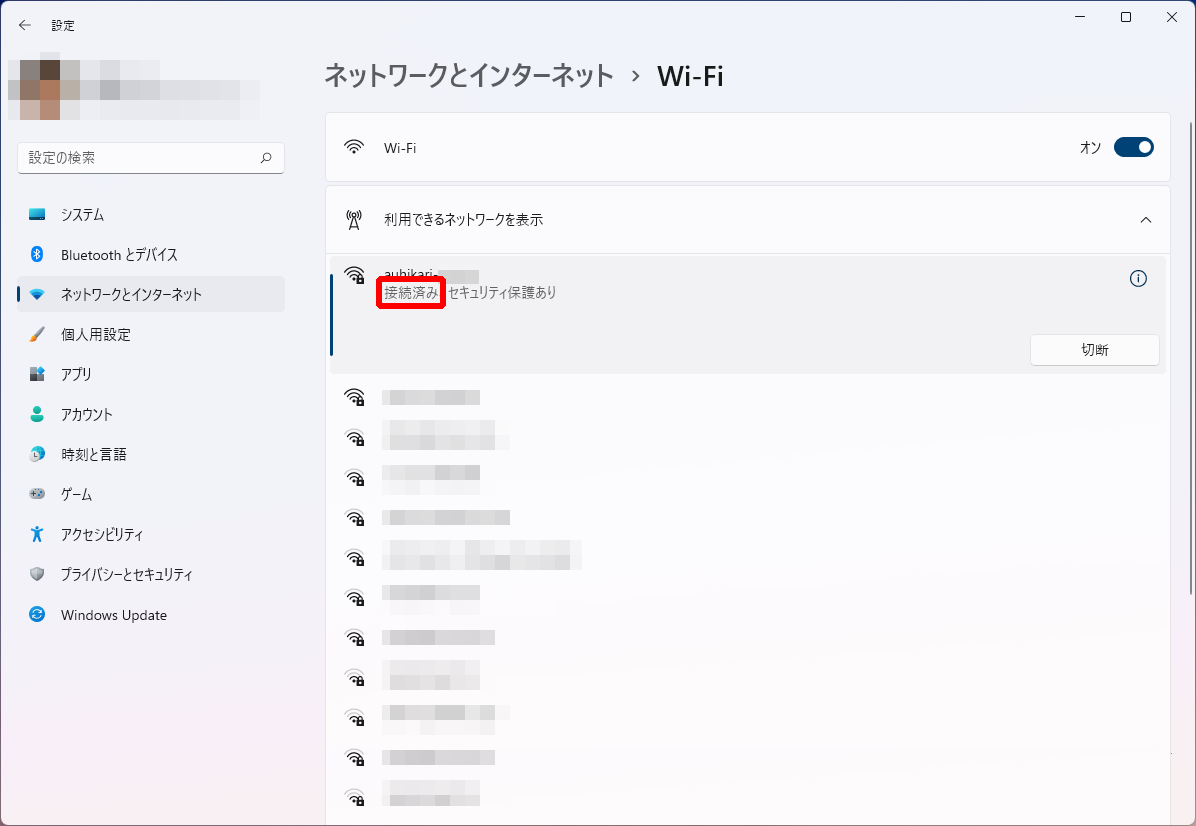Select first blurred network below connected one
Viewport: 1196px width, 826px height.
431,398
